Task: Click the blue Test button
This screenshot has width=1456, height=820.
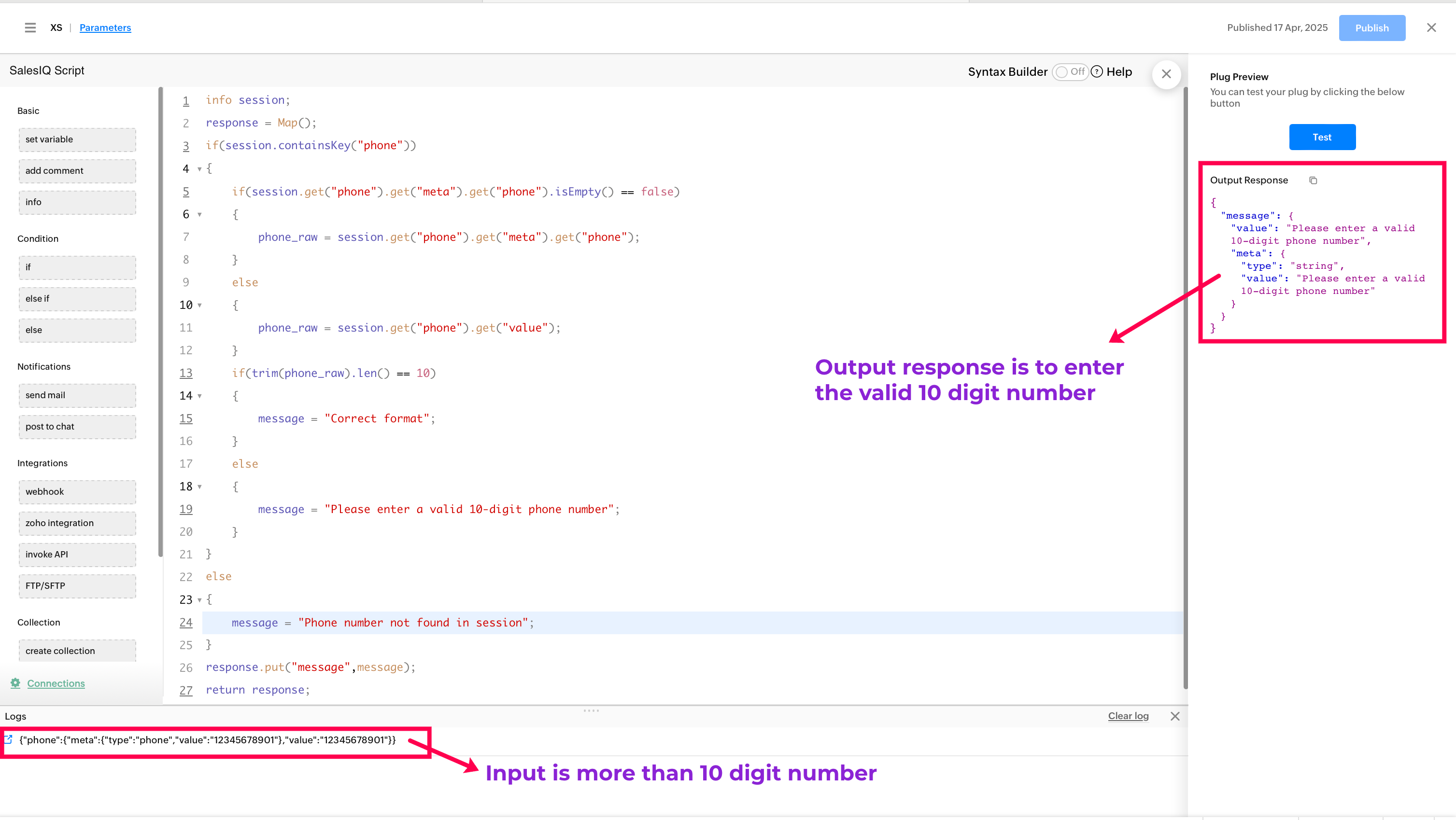Action: [1322, 137]
